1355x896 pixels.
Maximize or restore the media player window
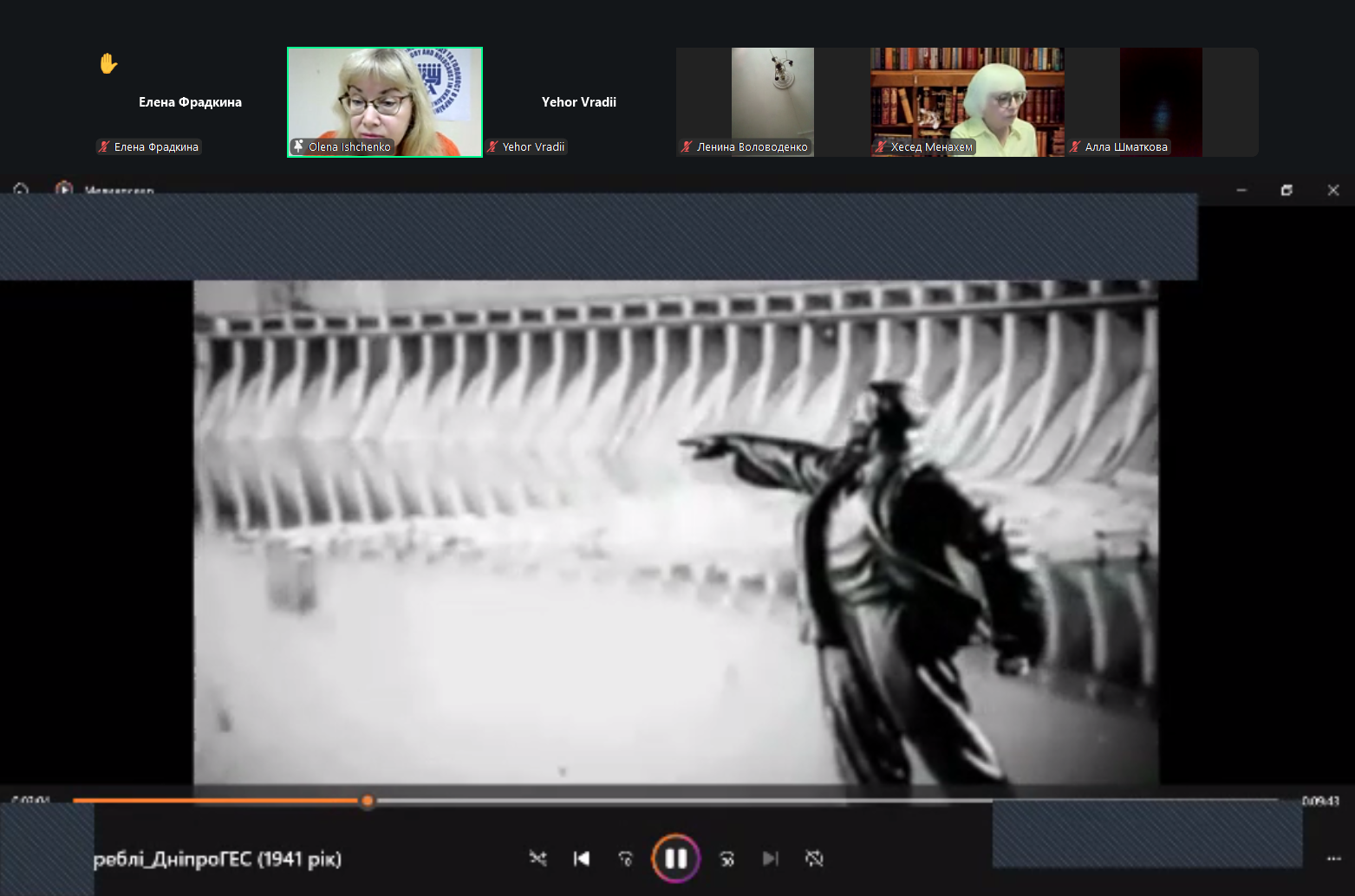[1287, 190]
